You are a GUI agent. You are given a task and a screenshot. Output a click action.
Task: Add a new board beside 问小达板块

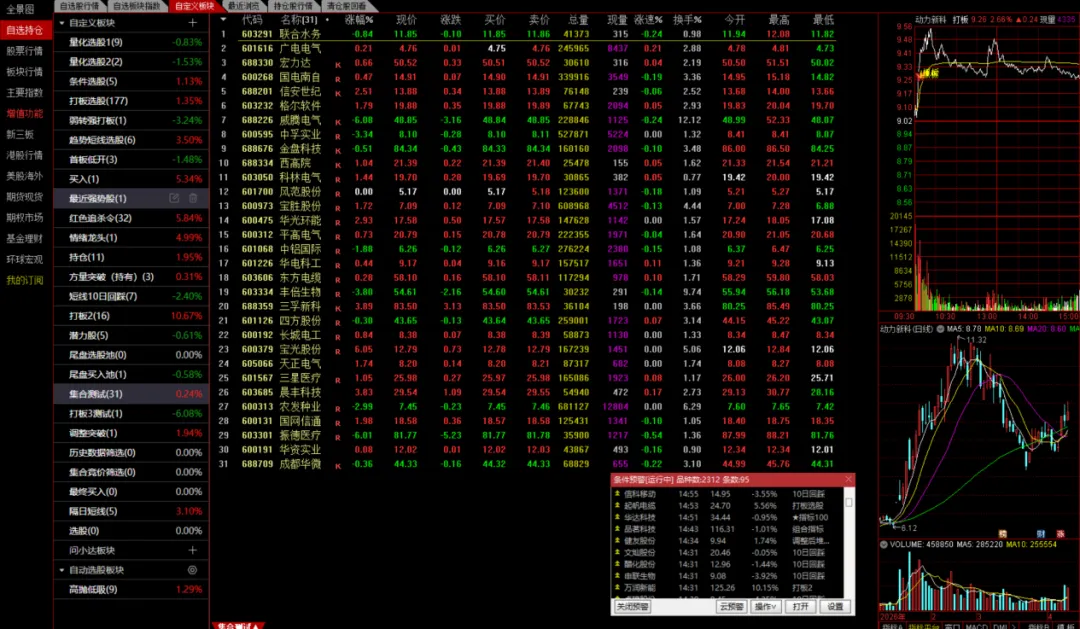[x=193, y=550]
